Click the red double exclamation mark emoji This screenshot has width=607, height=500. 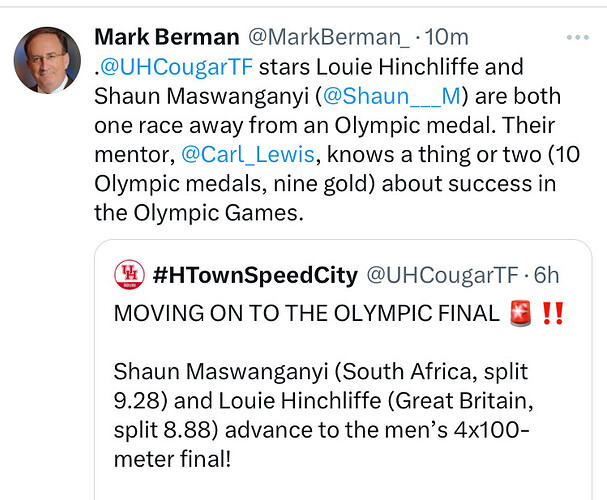click(552, 313)
